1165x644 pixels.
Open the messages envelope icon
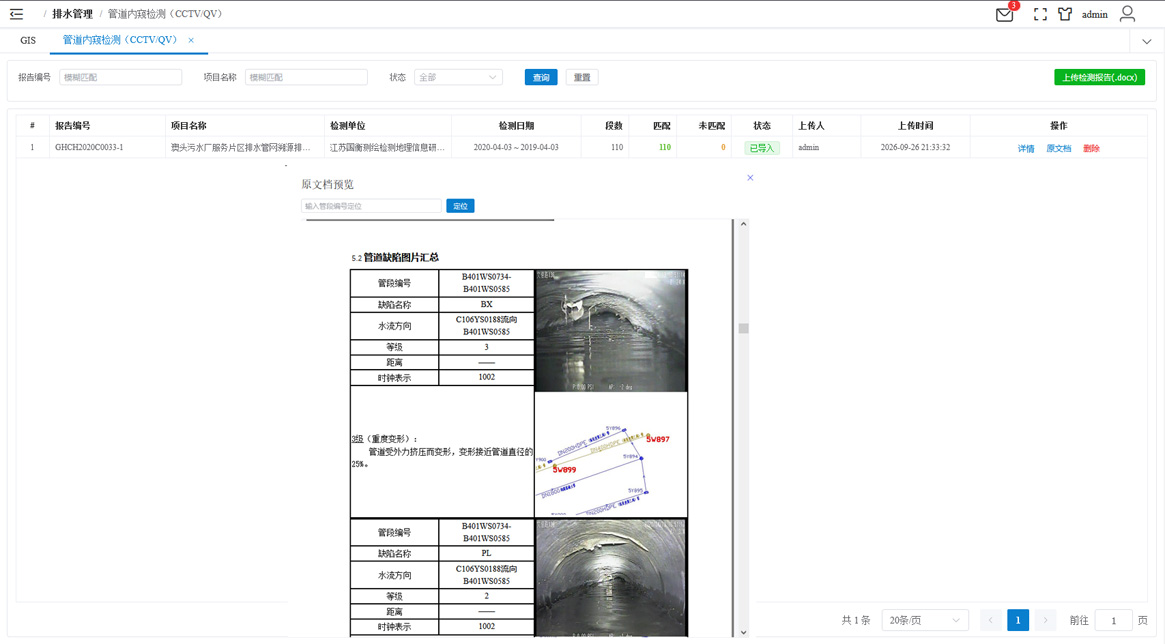1005,14
